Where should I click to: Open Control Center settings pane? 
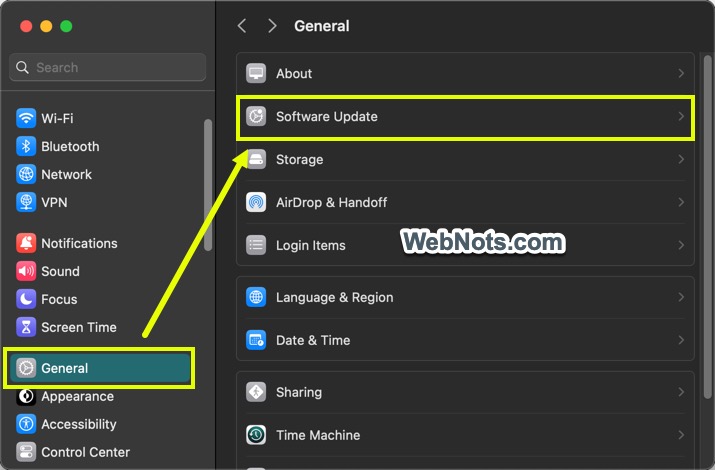[x=85, y=452]
